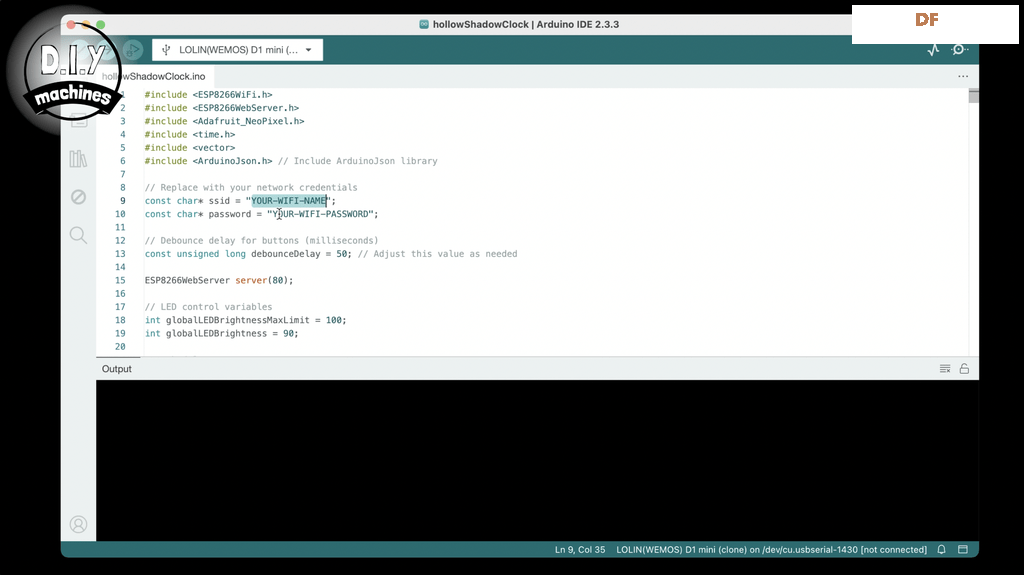Click the ESP8266WebServer server(80) line
This screenshot has height=575, width=1024.
[x=219, y=280]
